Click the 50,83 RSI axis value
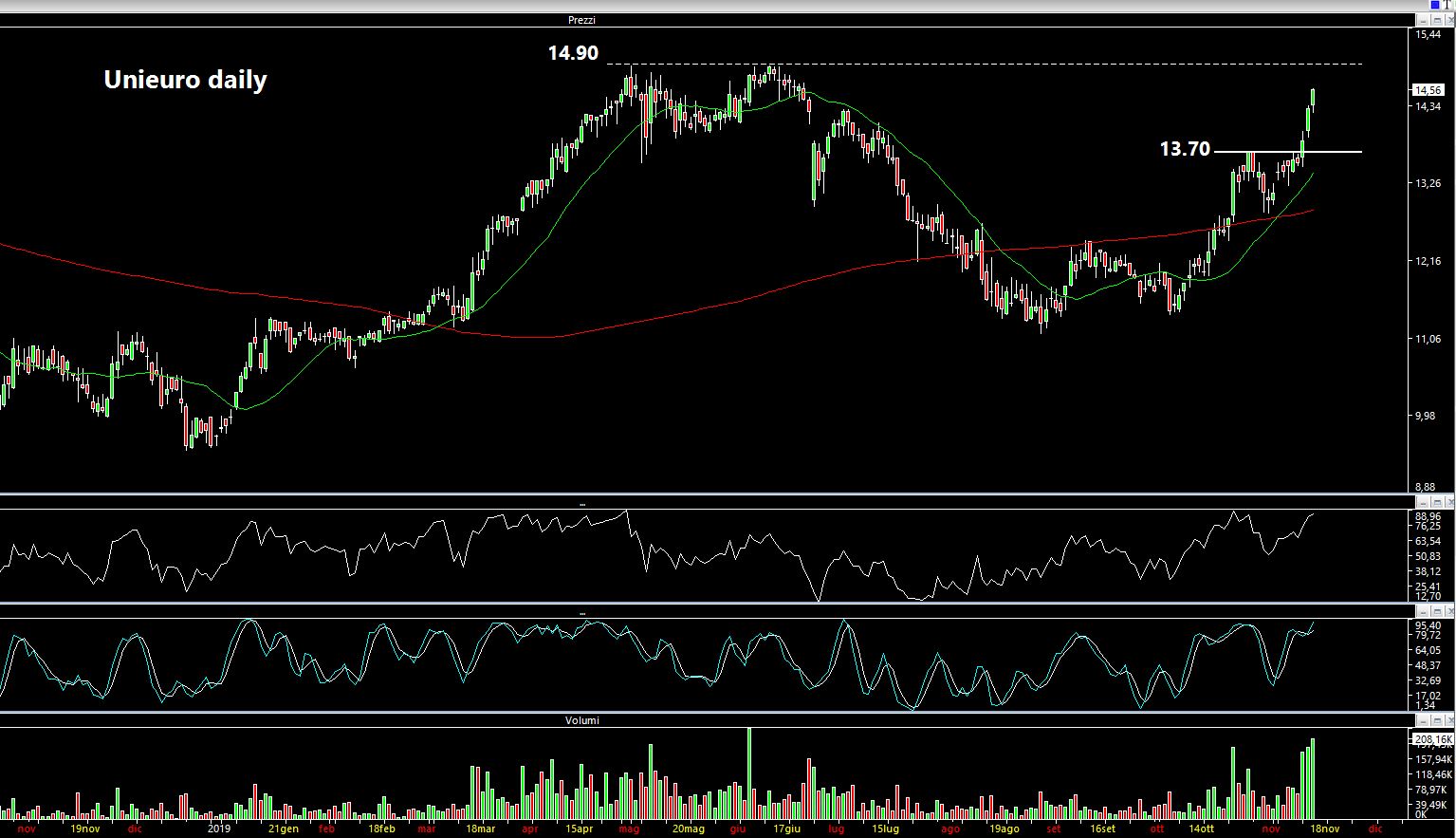 1428,556
